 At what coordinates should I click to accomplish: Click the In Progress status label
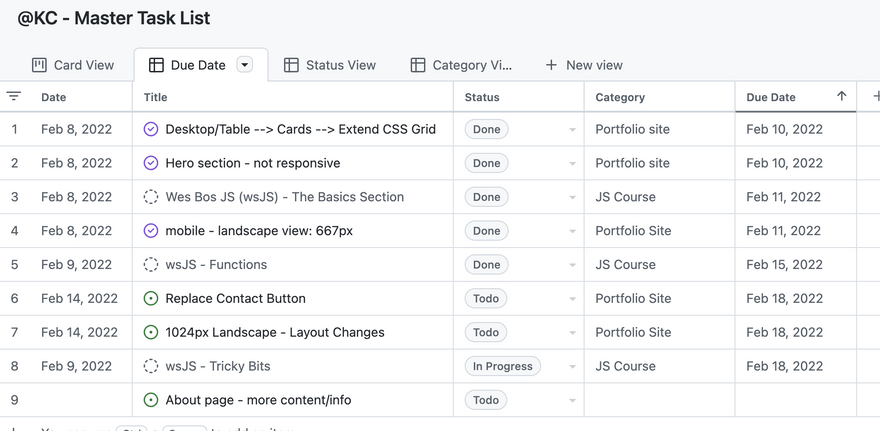tap(502, 367)
